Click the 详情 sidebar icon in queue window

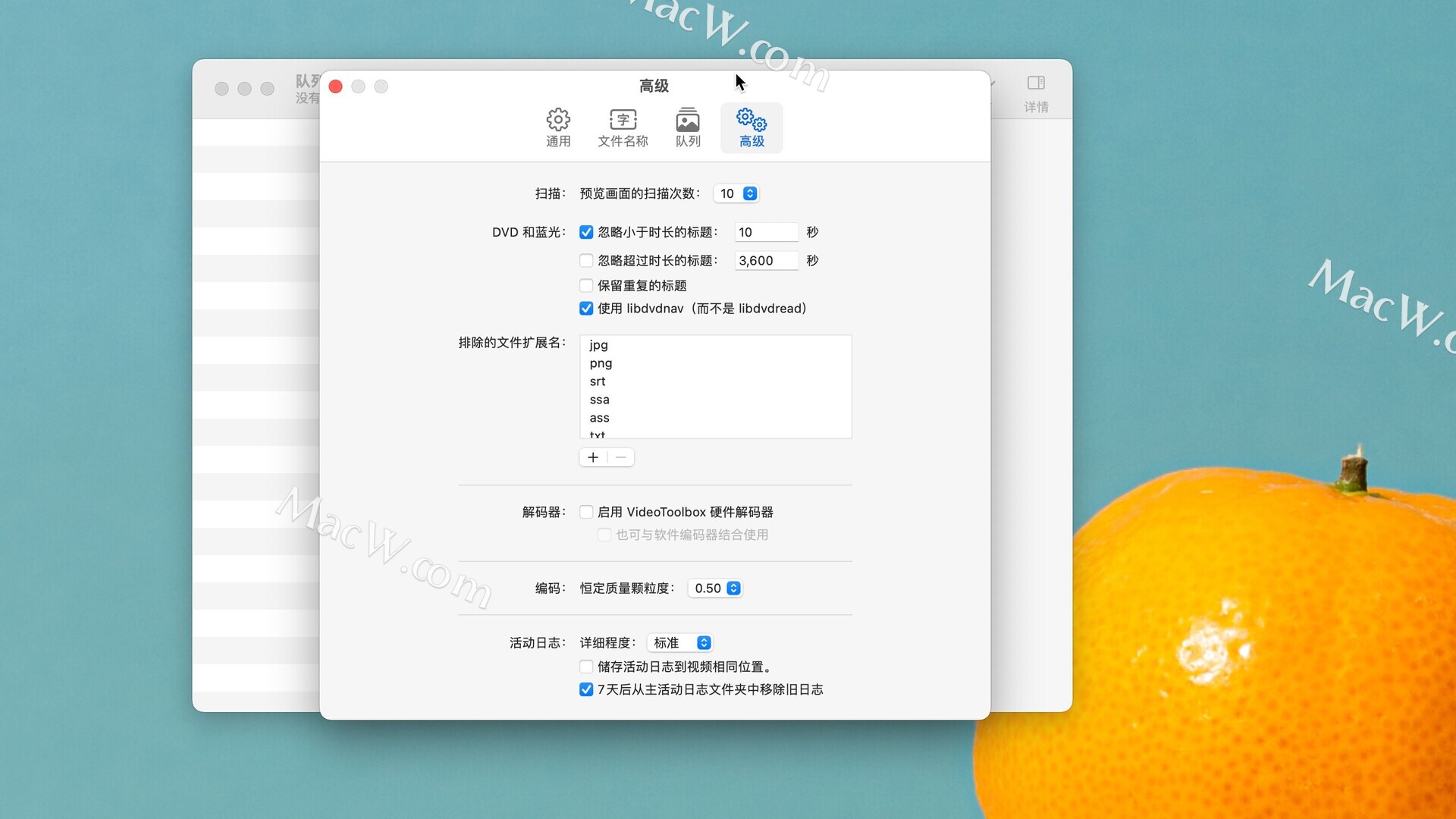(x=1036, y=83)
